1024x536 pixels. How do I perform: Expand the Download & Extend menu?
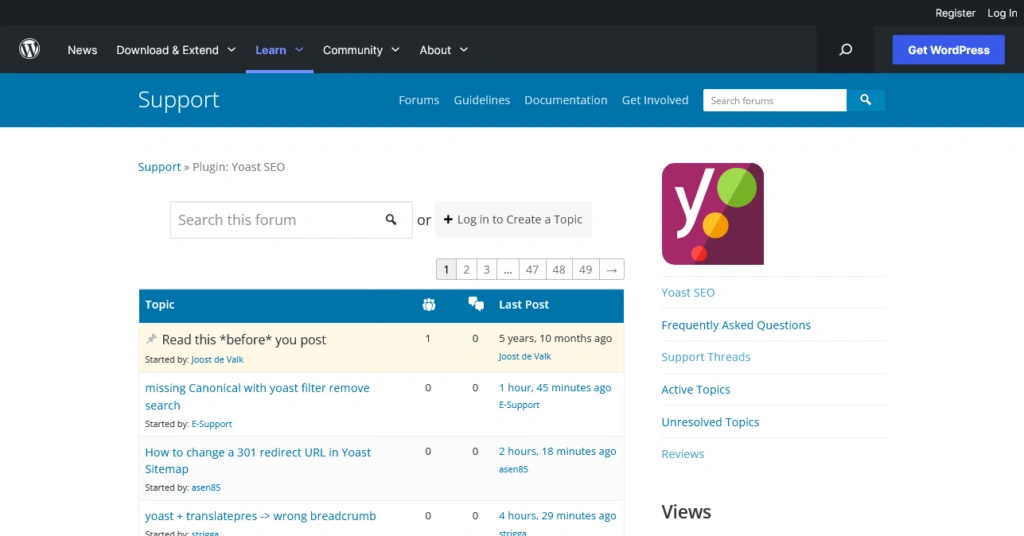[176, 50]
